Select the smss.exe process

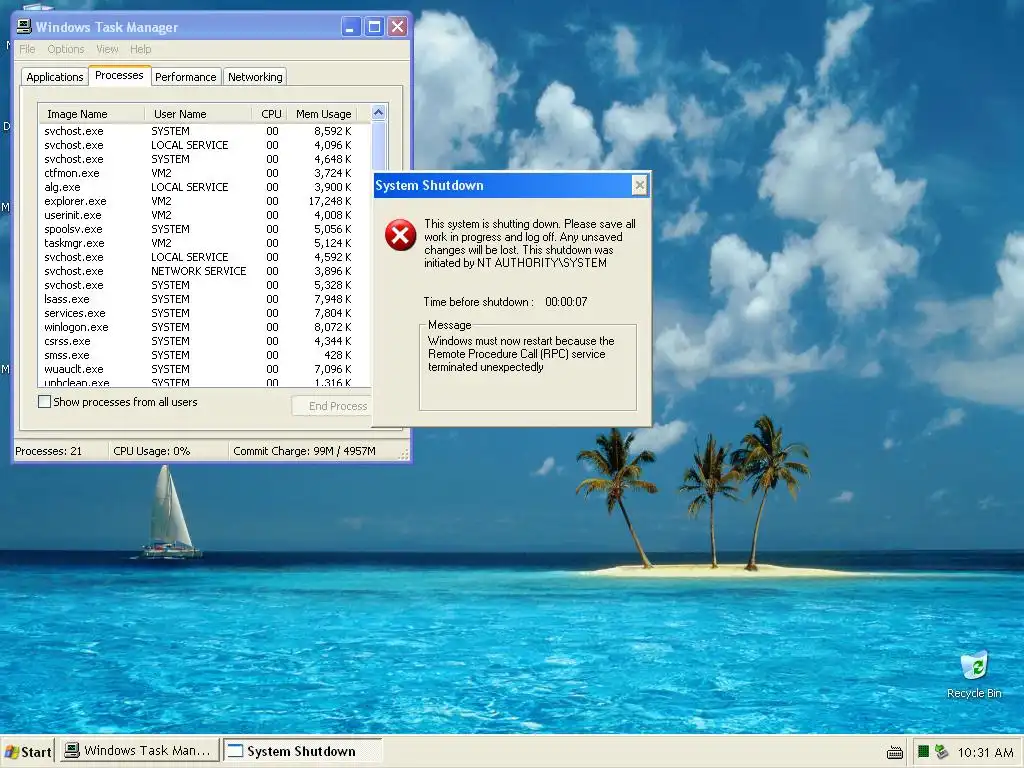pos(204,355)
